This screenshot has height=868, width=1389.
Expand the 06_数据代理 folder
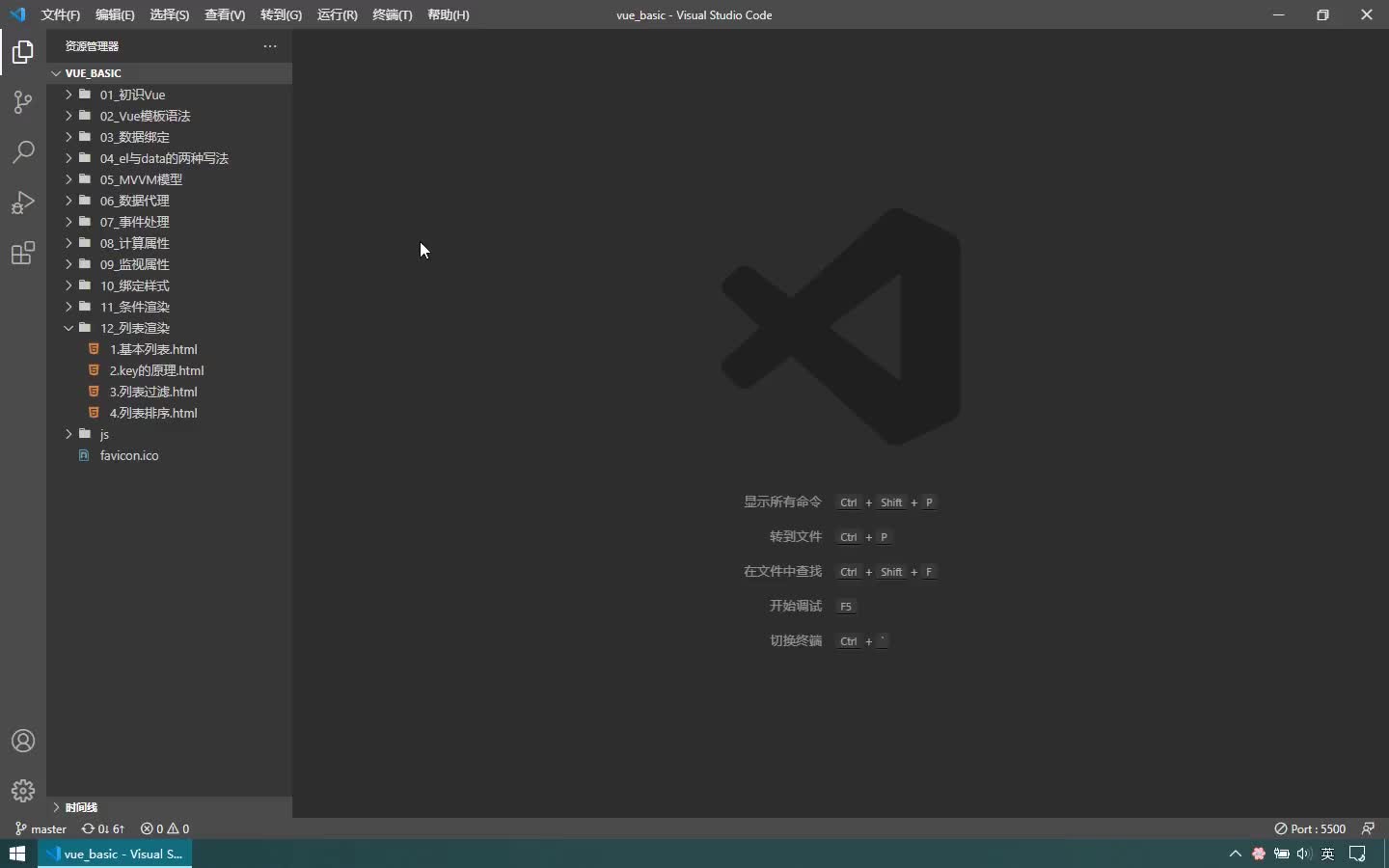169,201
